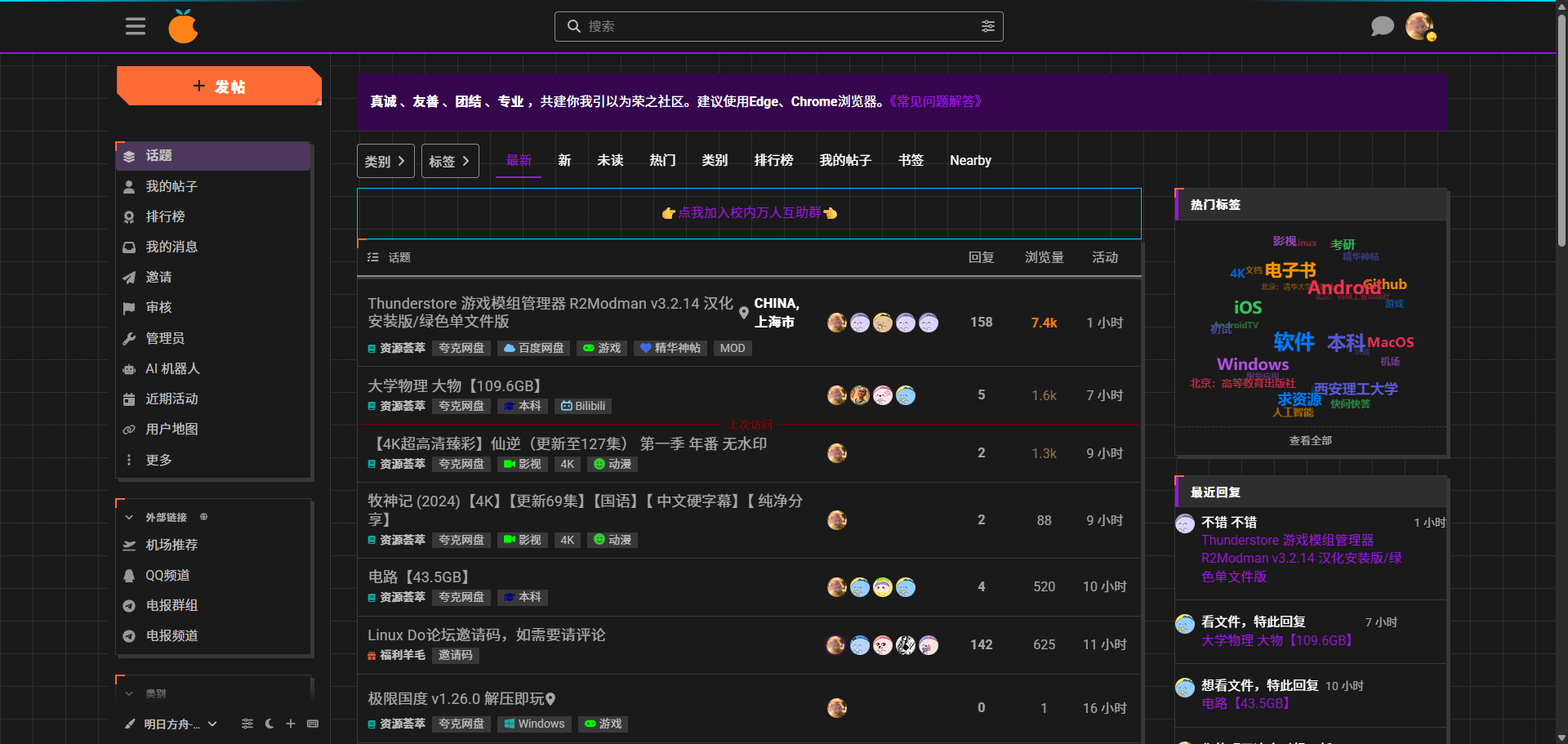Image resolution: width=1568 pixels, height=744 pixels.
Task: Click the 查看全部 tags link
Action: [x=1310, y=440]
